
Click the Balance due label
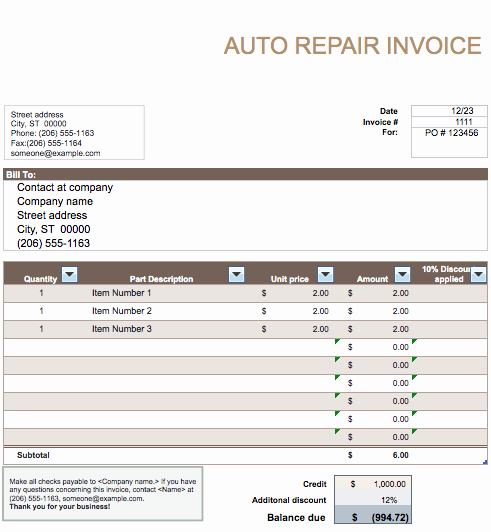click(296, 517)
